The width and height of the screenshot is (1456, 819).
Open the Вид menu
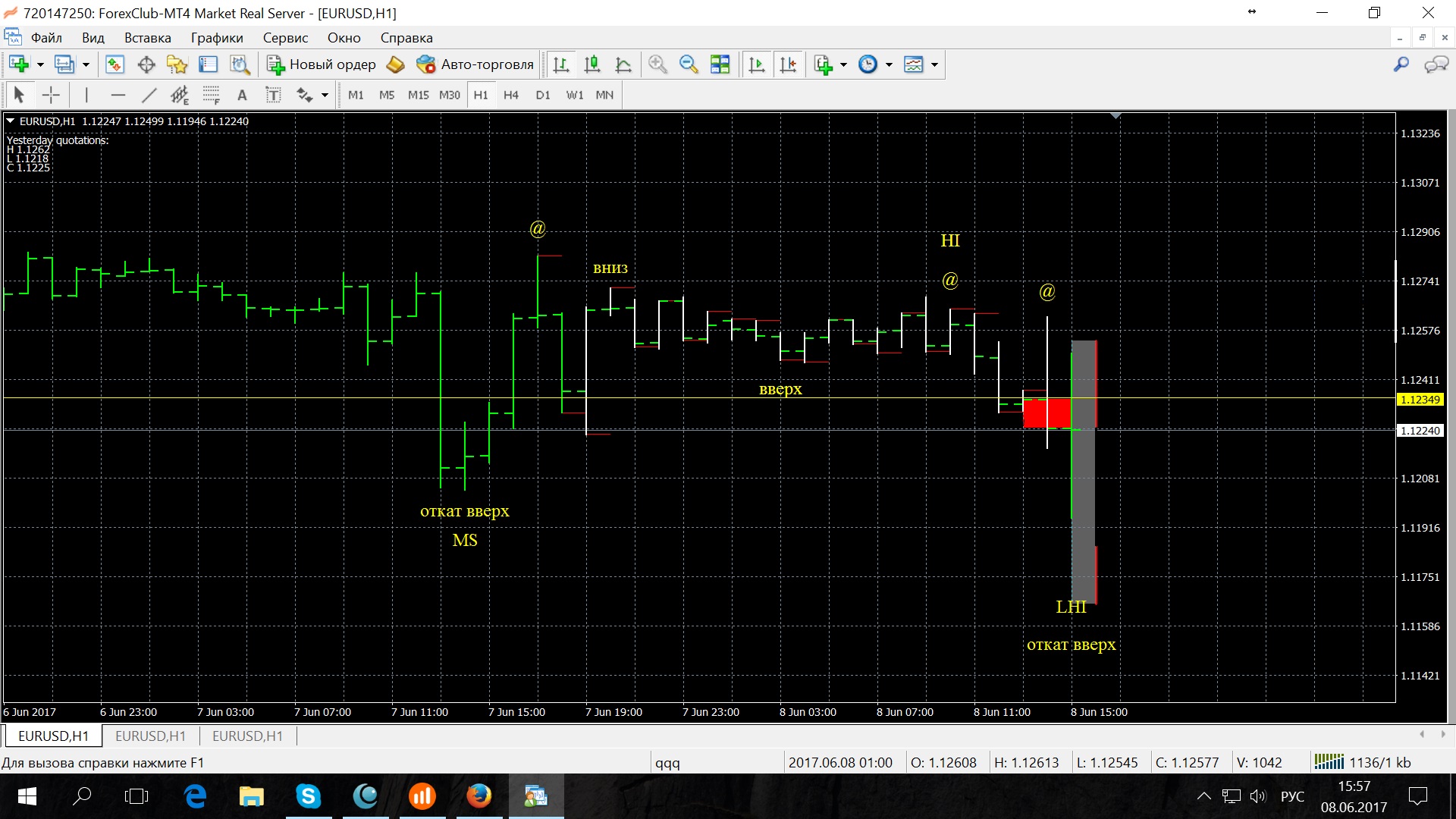tap(93, 38)
